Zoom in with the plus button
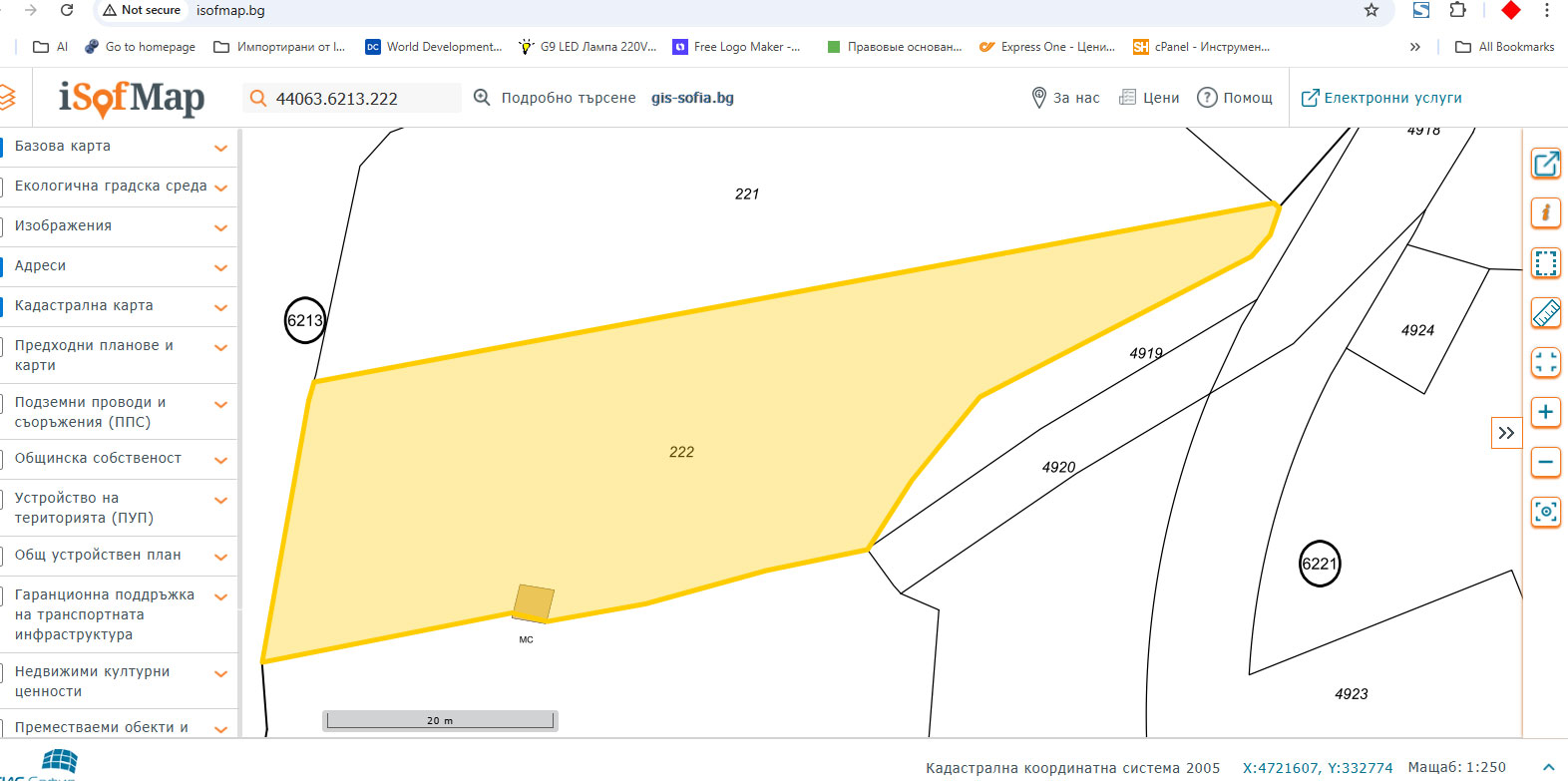1568x781 pixels. click(x=1545, y=412)
